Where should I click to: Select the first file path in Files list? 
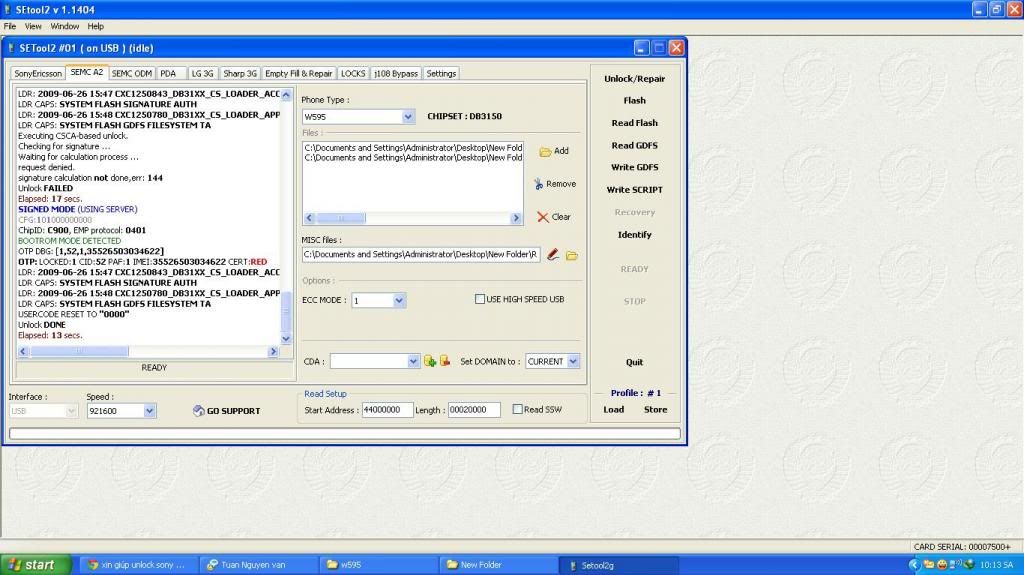413,148
